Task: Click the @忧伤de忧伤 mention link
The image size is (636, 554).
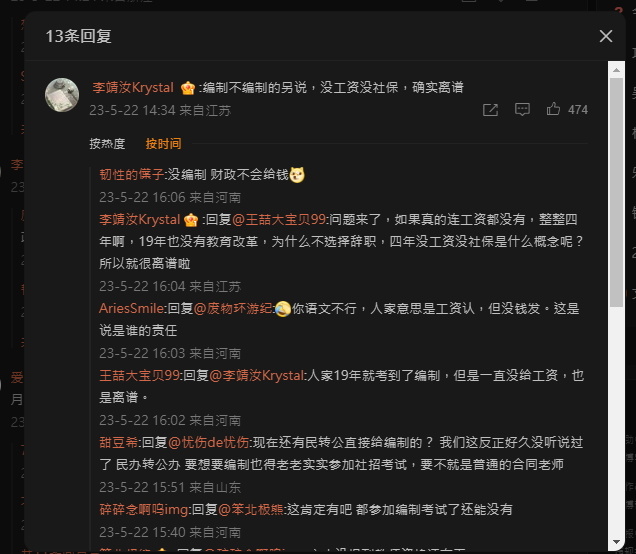Action: click(x=208, y=442)
